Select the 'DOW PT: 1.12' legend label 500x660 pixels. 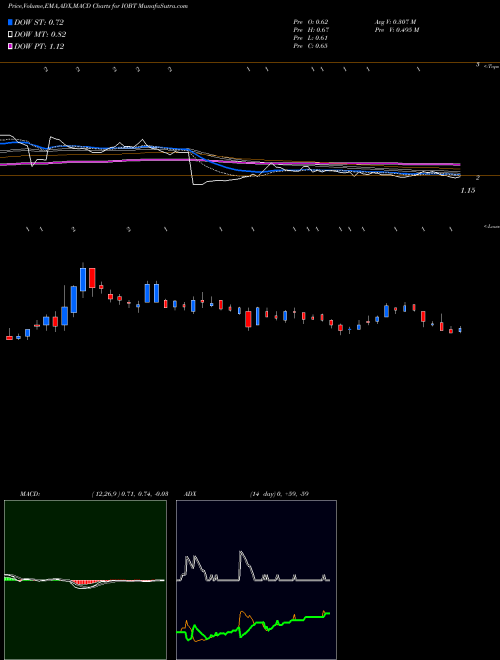39,46
